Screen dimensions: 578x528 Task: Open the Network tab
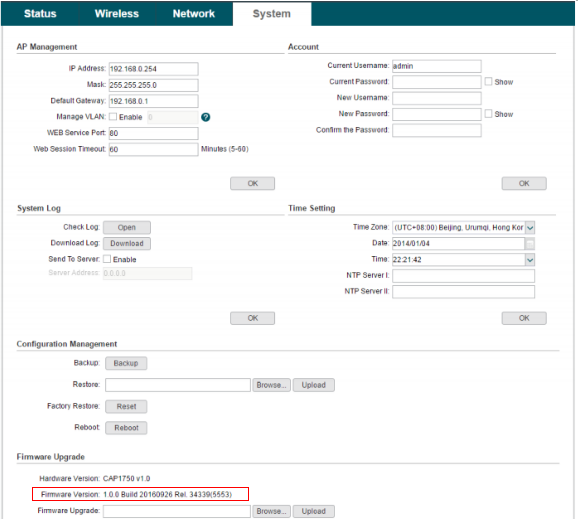point(194,14)
